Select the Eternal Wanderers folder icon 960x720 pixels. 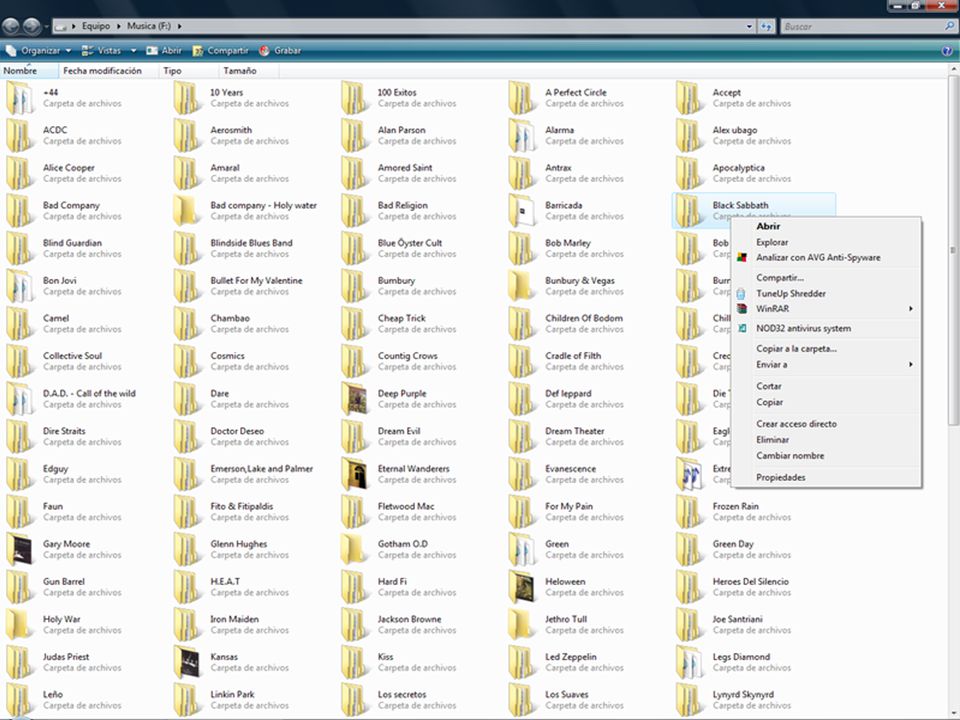pyautogui.click(x=354, y=474)
